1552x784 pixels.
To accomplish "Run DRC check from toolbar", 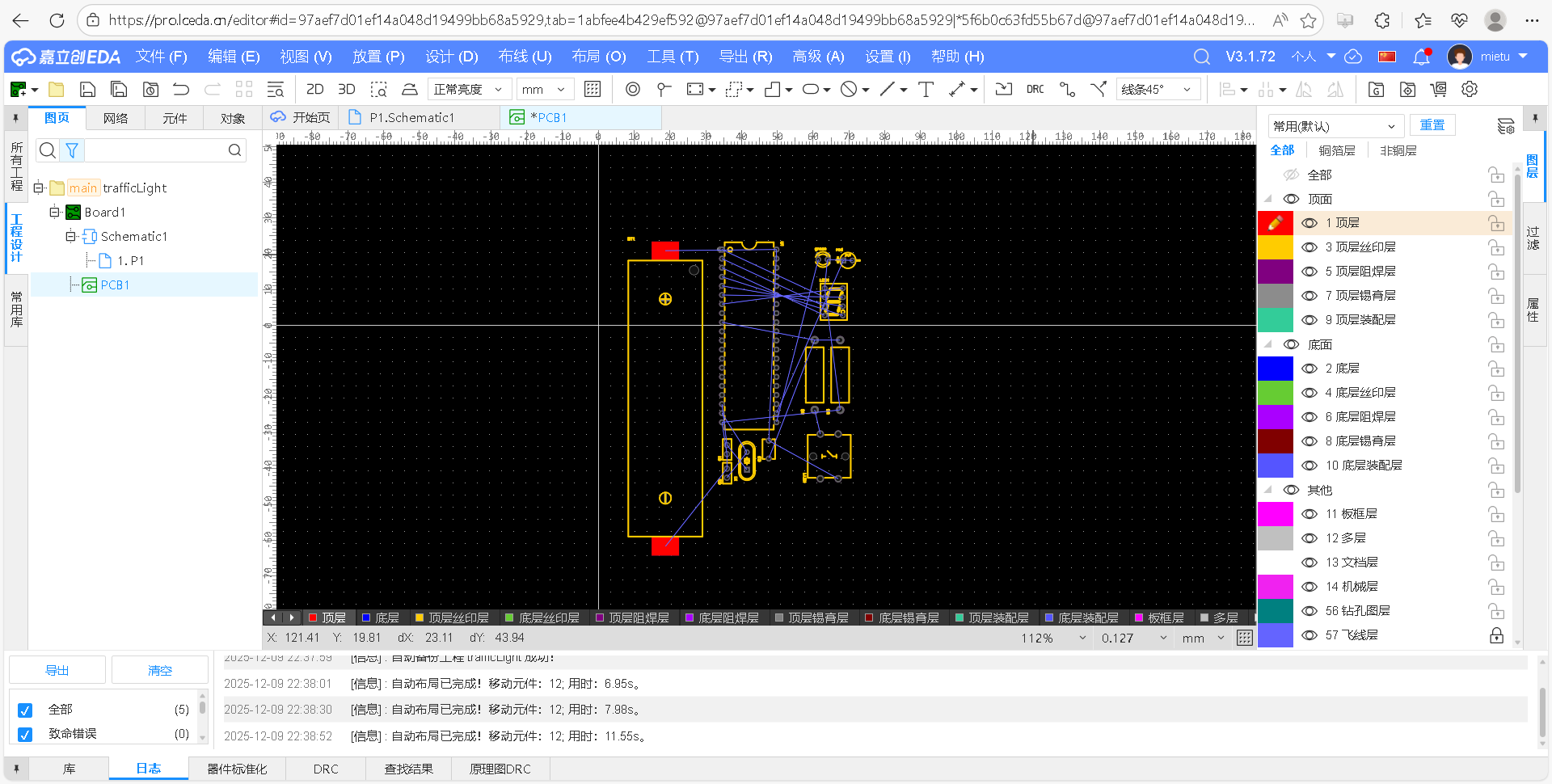I will pos(1035,89).
